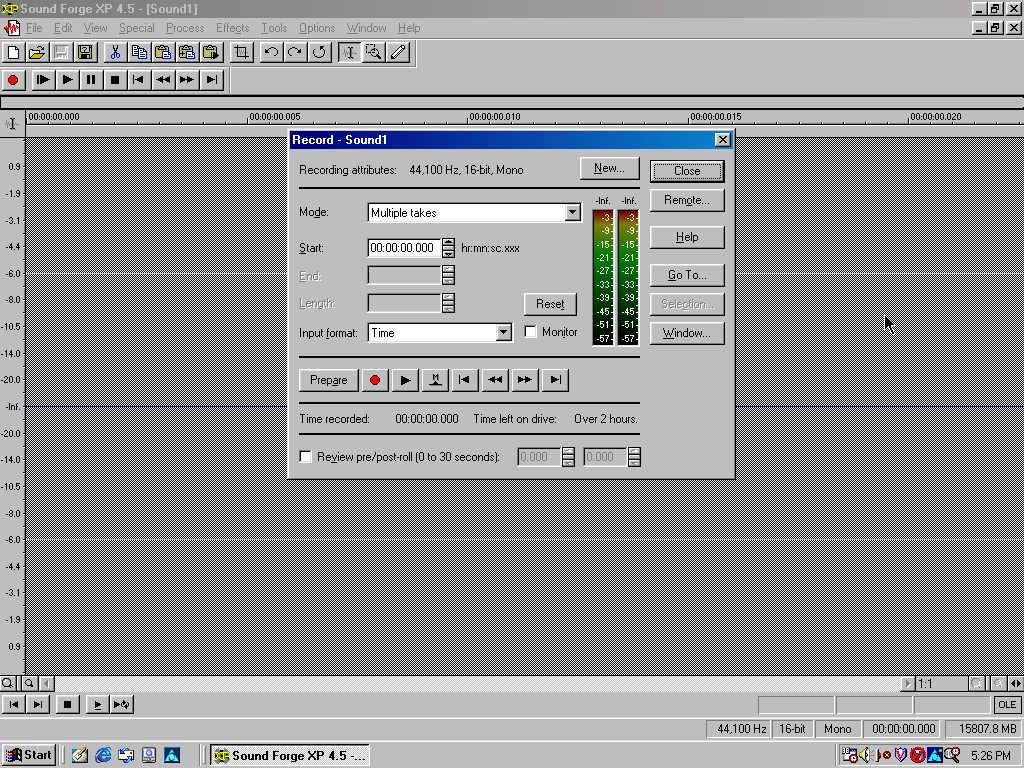Open the Input format dropdown
Image resolution: width=1024 pixels, height=768 pixels.
point(503,333)
